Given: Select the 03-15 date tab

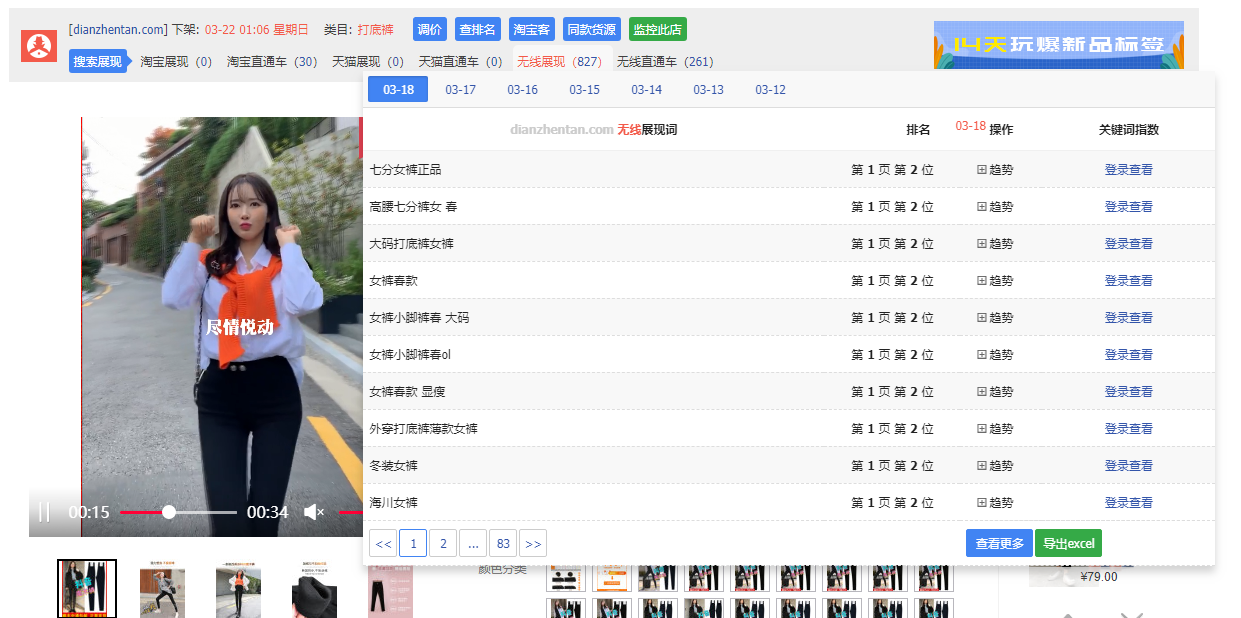Looking at the screenshot, I should [585, 89].
